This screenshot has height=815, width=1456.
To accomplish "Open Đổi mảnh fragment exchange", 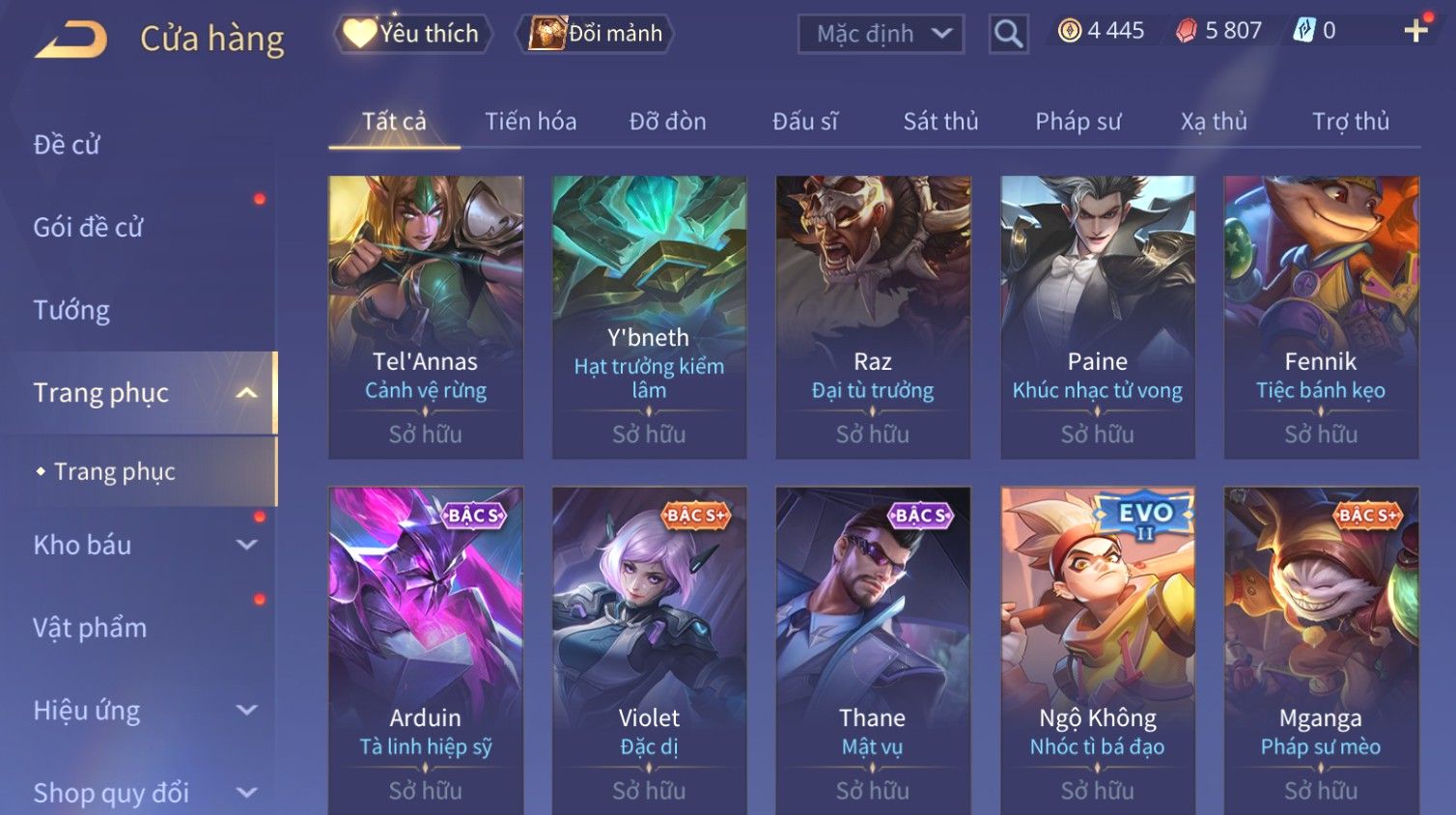I will click(595, 34).
